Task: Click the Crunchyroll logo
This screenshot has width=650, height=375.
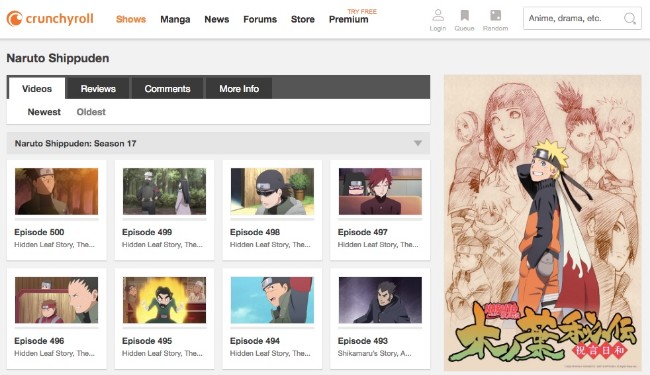Action: [x=50, y=19]
